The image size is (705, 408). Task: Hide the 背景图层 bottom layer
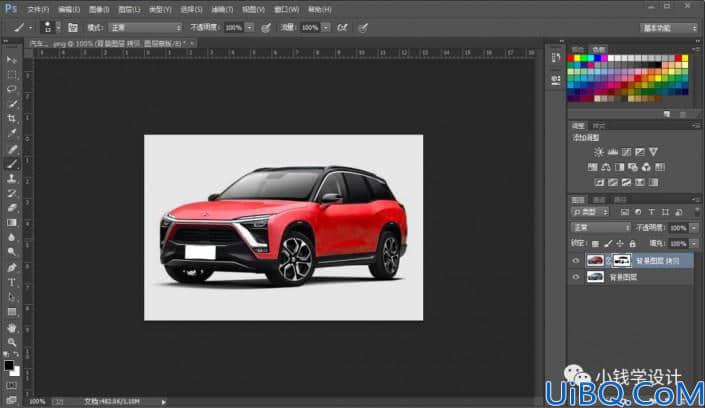coord(576,277)
